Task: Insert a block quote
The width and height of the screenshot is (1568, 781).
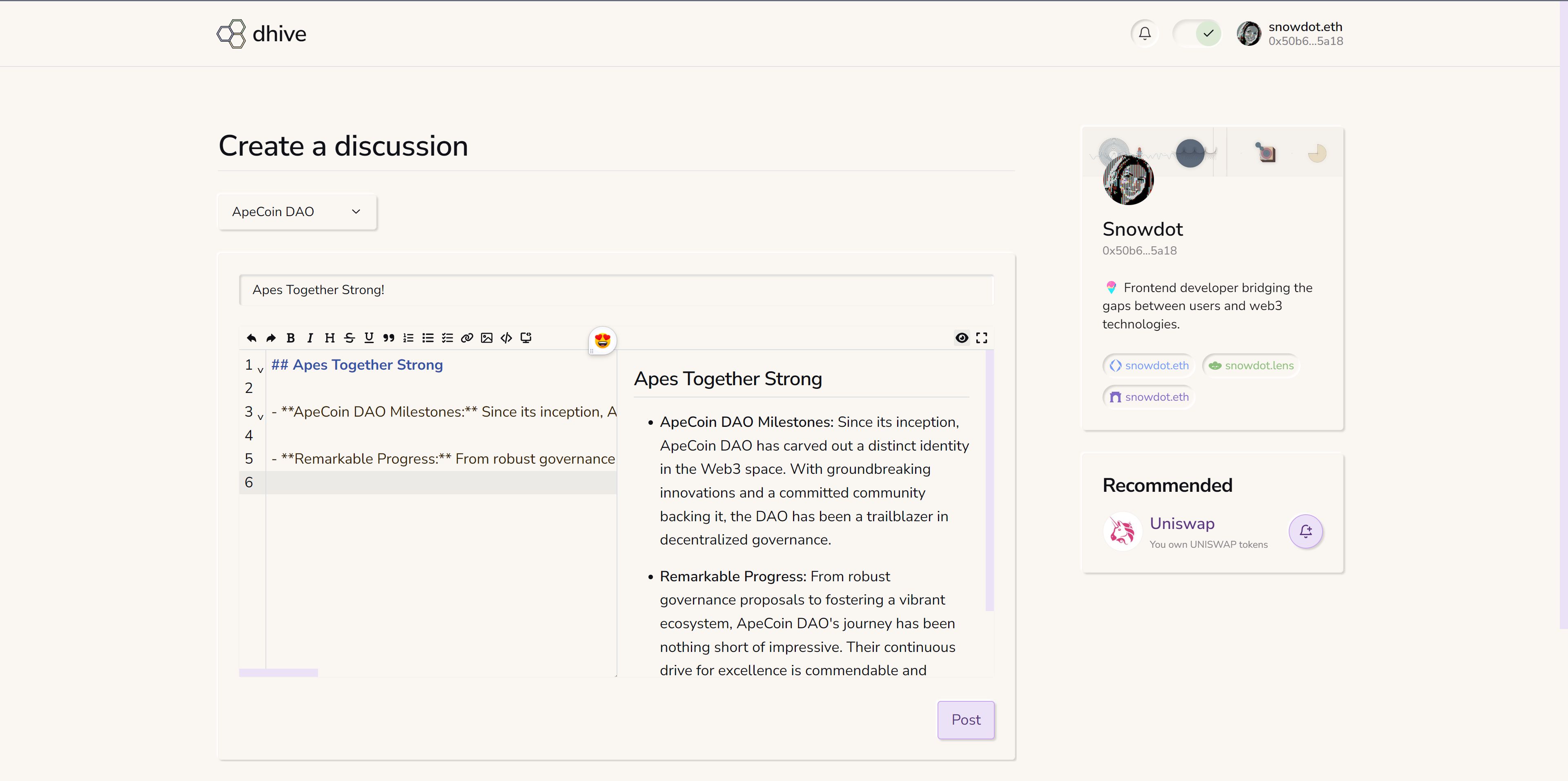Action: coord(388,338)
